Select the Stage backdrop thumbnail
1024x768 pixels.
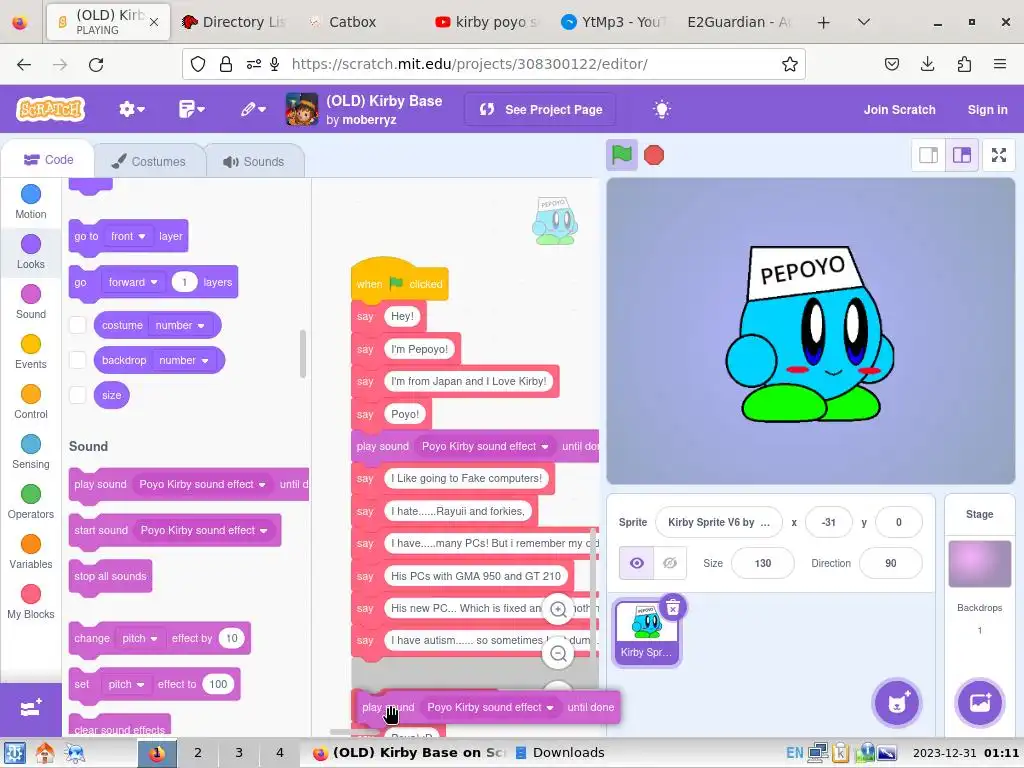pyautogui.click(x=980, y=564)
